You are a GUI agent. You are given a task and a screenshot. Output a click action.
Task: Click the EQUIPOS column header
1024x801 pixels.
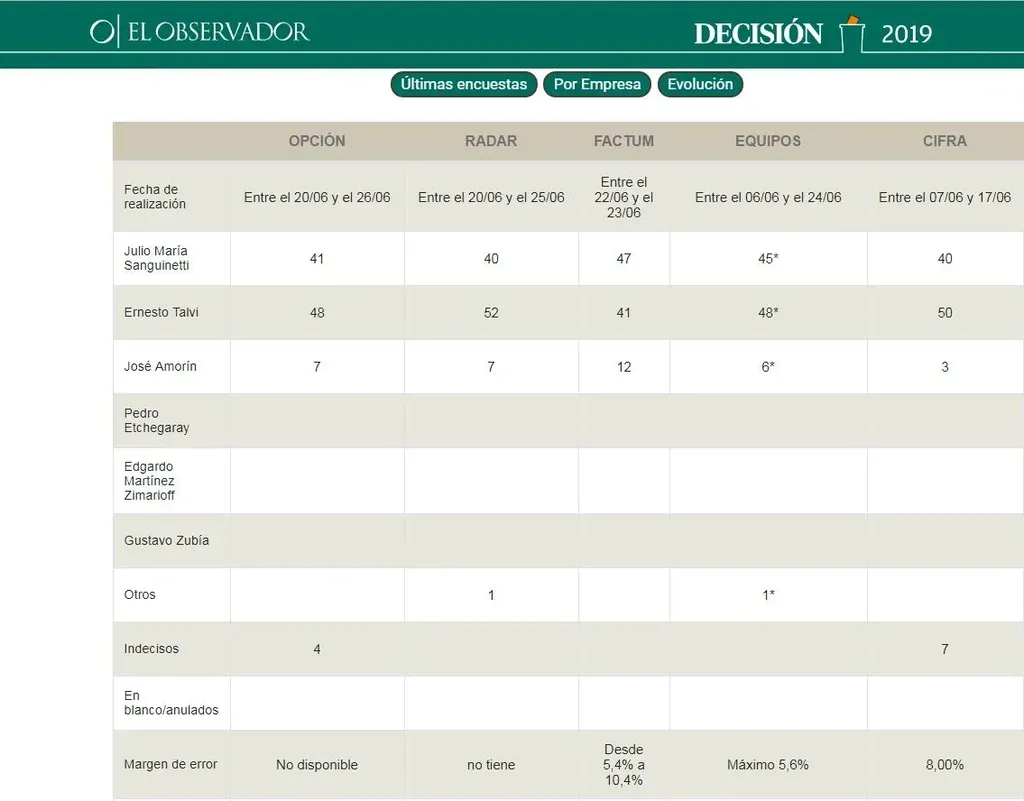pos(768,141)
